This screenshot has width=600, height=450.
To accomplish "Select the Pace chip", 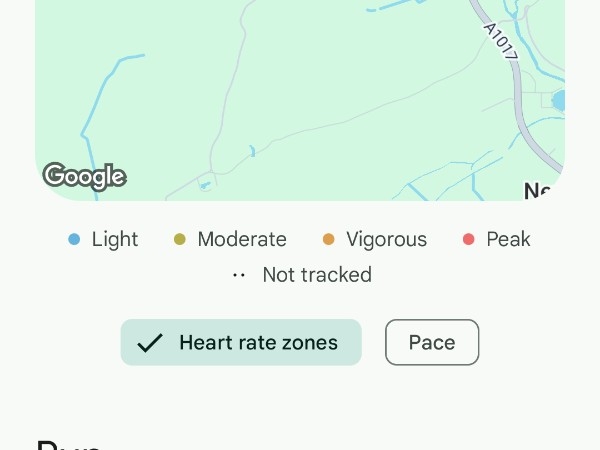I will pyautogui.click(x=432, y=342).
